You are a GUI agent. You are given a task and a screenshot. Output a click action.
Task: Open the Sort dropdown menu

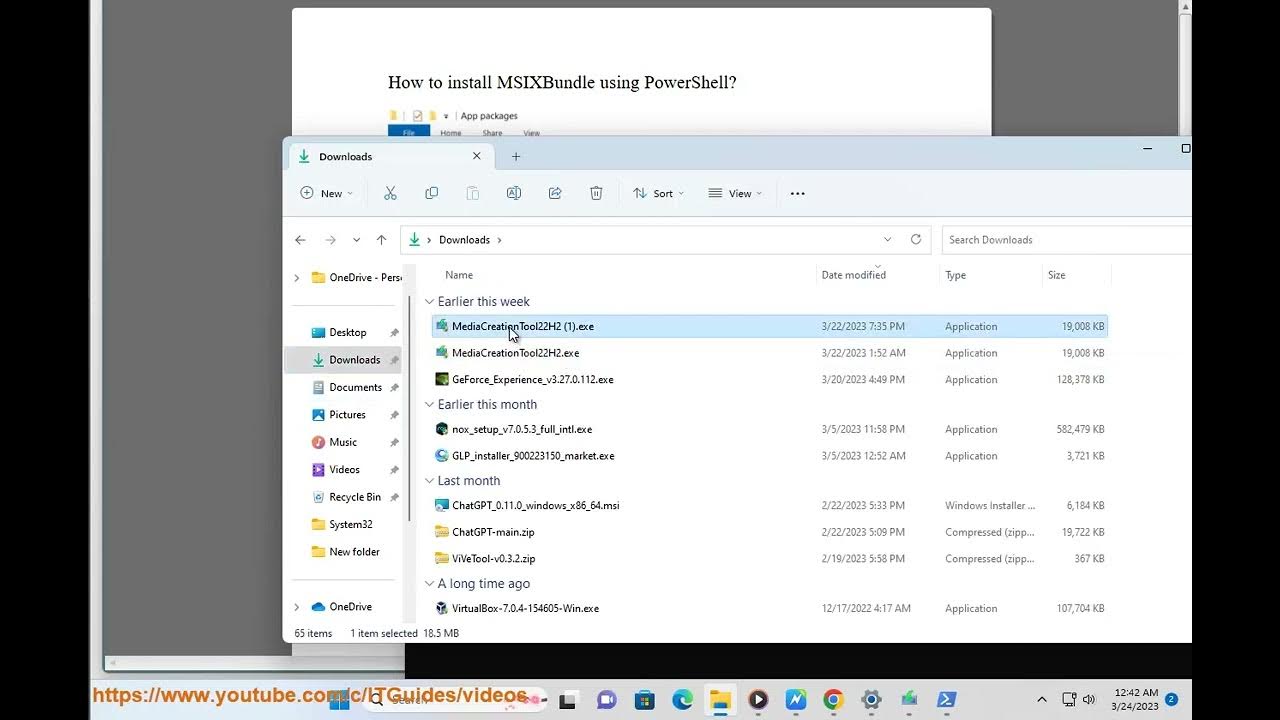pyautogui.click(x=658, y=193)
